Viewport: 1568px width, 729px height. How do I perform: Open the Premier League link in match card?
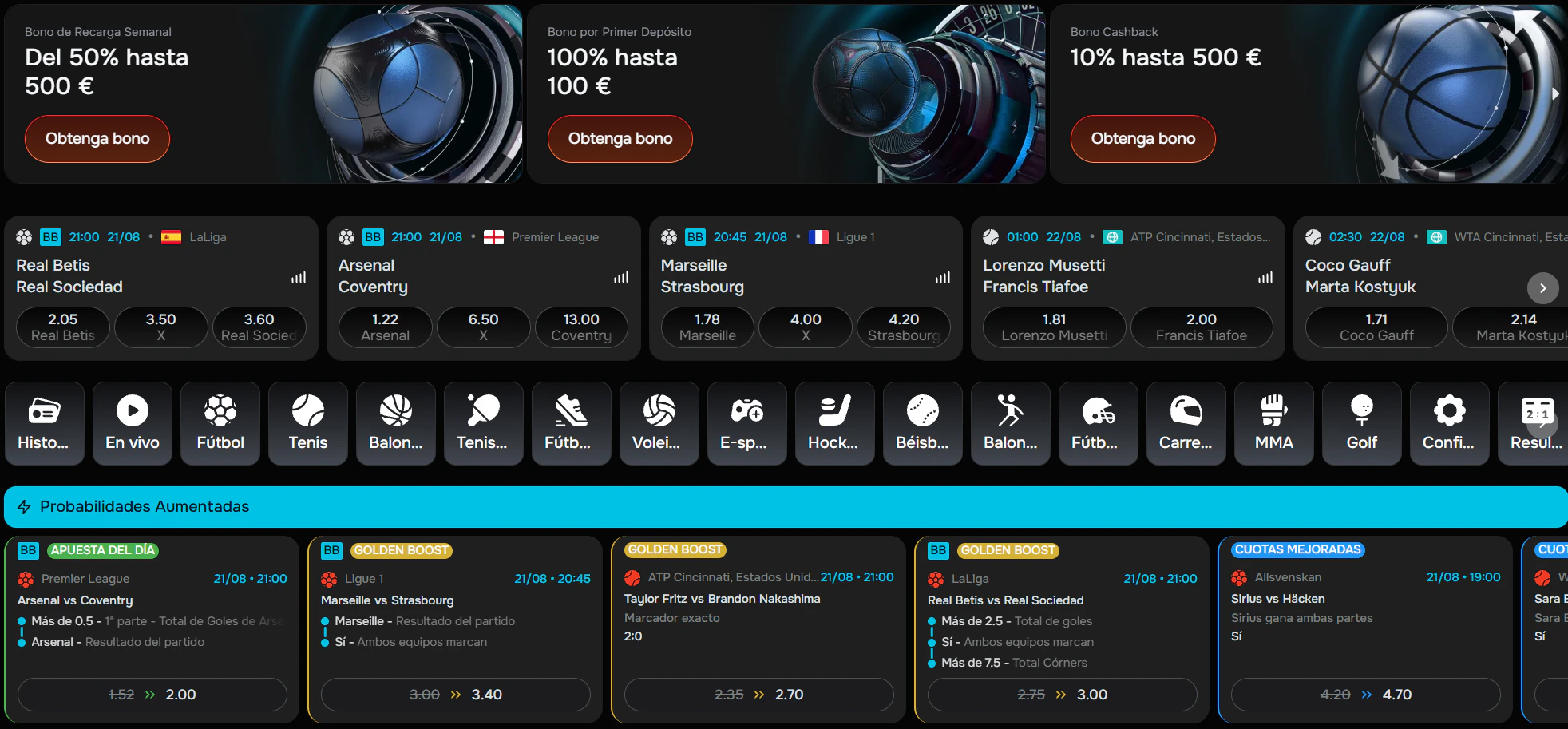tap(556, 237)
